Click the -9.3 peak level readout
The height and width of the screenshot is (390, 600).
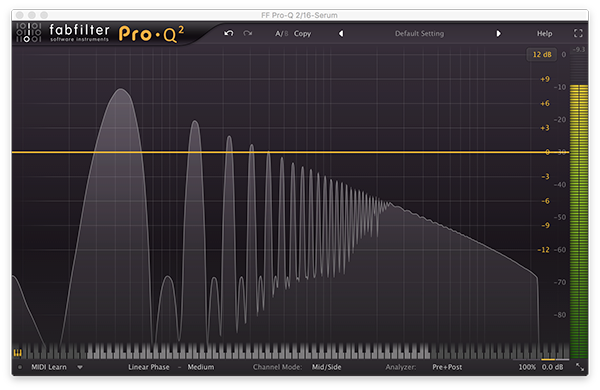click(x=578, y=50)
